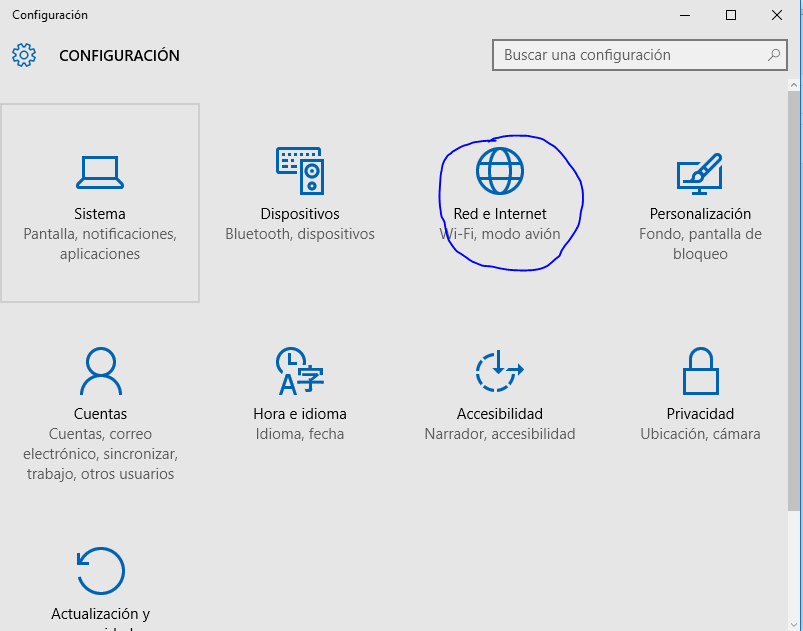Viewport: 803px width, 631px height.
Task: Open the Sistema laptop icon
Action: (100, 173)
